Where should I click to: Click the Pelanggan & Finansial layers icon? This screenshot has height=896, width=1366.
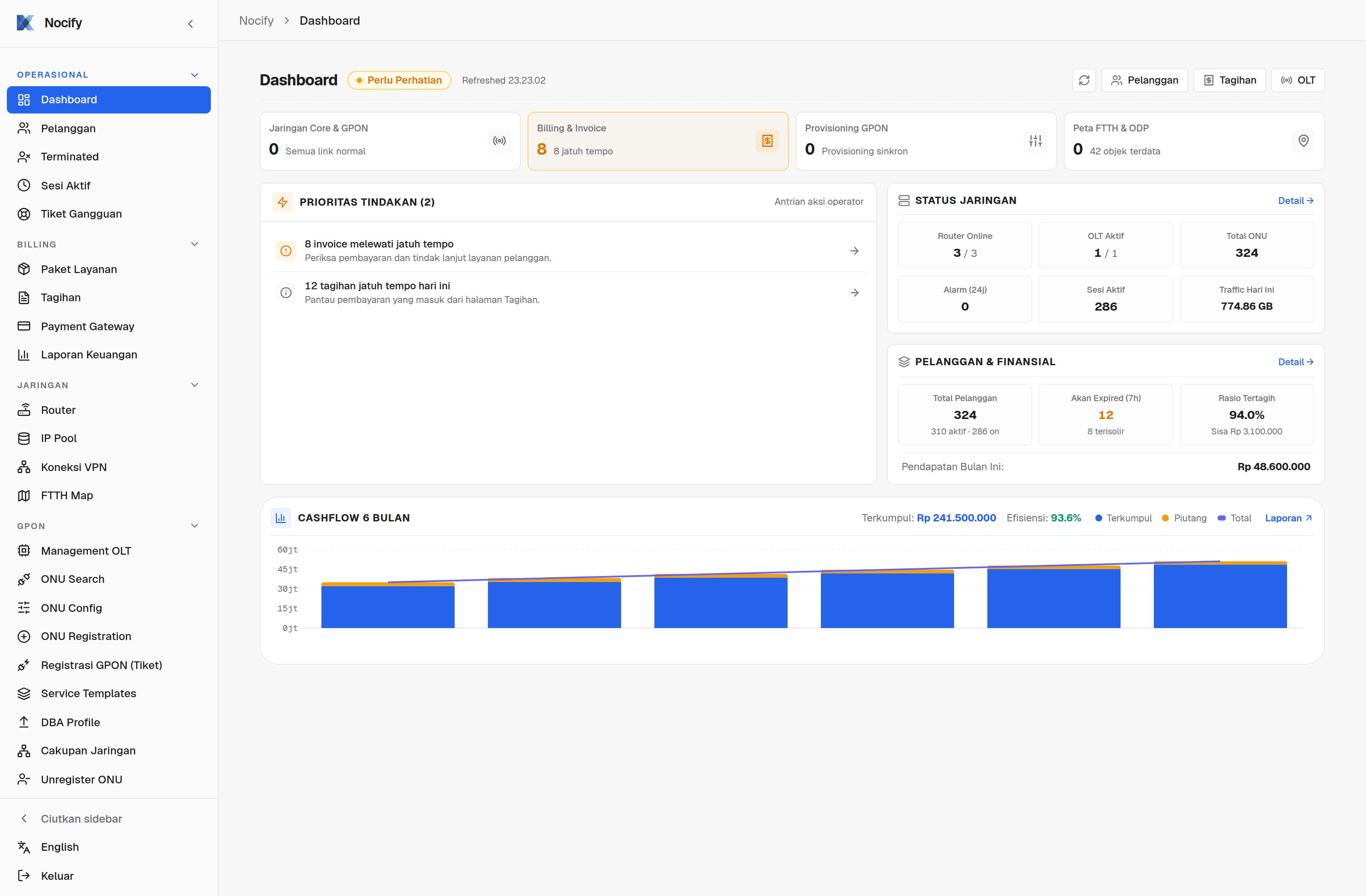click(x=904, y=362)
